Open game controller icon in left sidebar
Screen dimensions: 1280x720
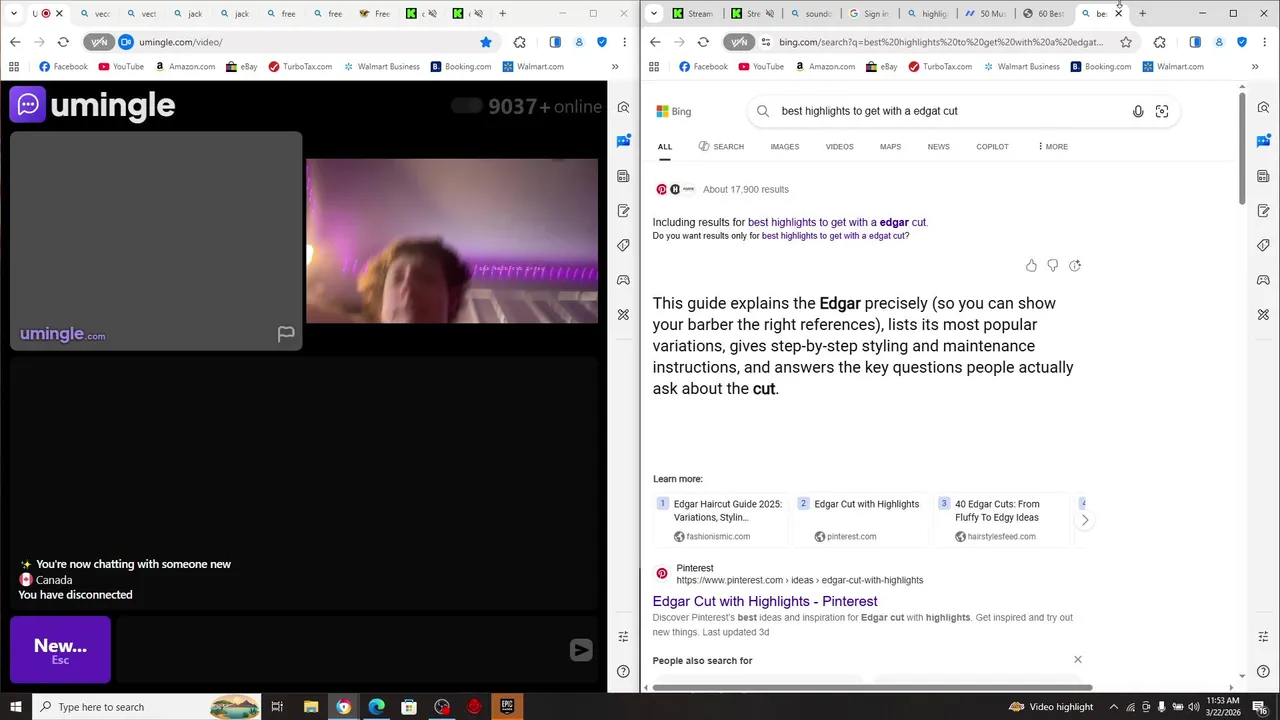[623, 280]
